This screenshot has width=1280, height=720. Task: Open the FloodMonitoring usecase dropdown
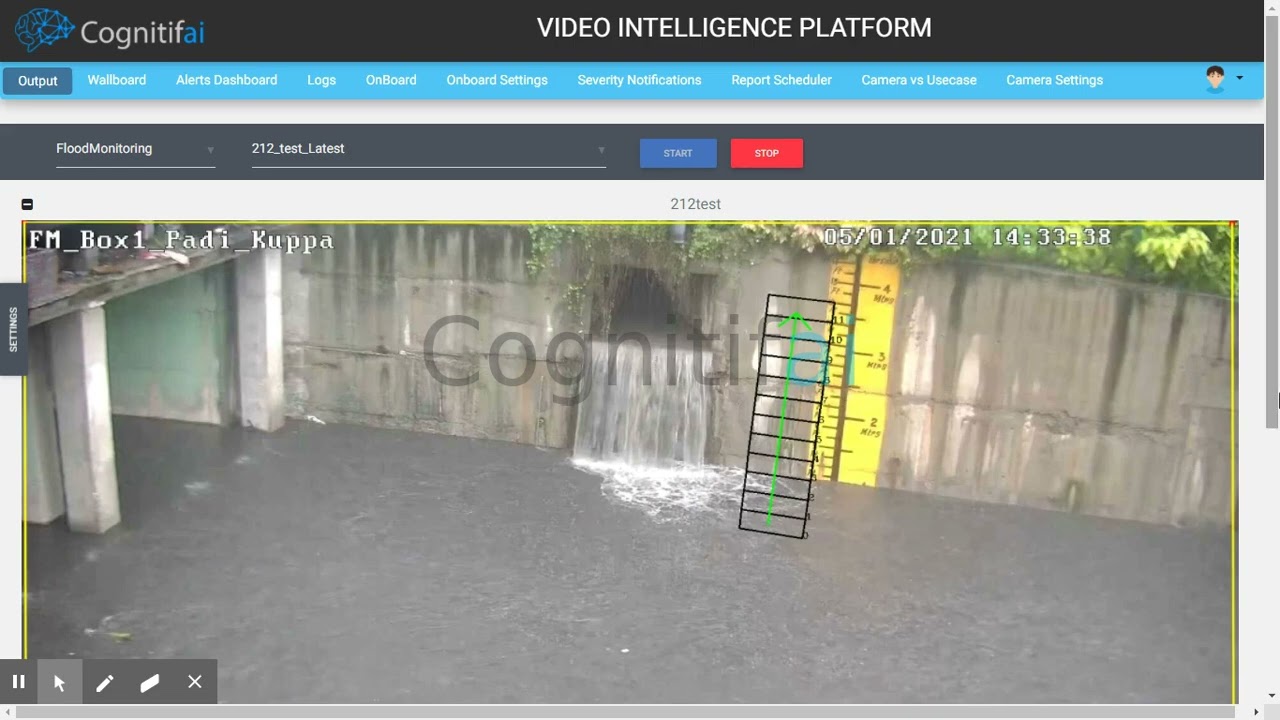point(135,149)
